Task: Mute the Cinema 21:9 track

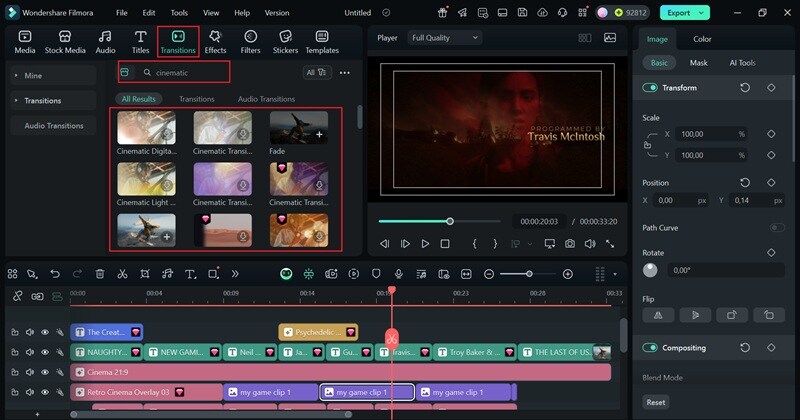Action: click(x=30, y=372)
